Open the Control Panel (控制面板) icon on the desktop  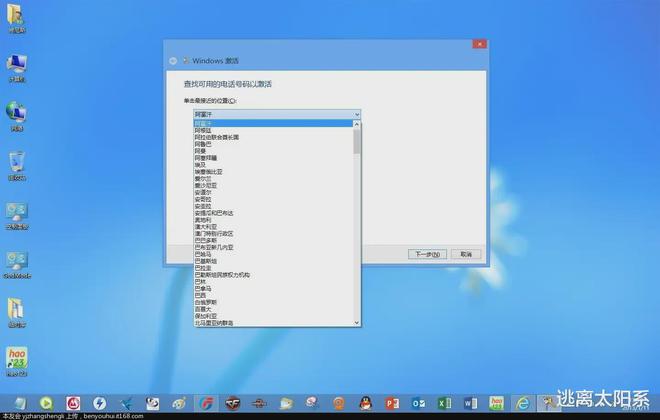pos(16,215)
